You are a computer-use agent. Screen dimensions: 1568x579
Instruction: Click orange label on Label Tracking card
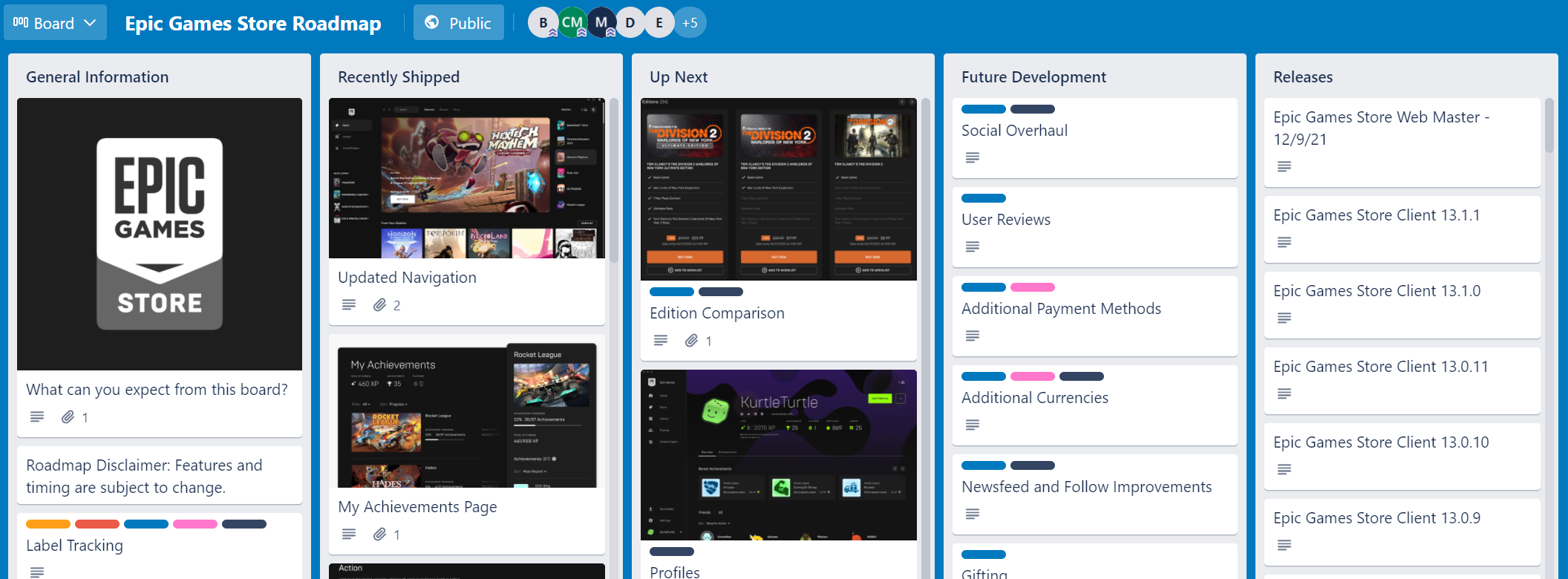[x=48, y=524]
